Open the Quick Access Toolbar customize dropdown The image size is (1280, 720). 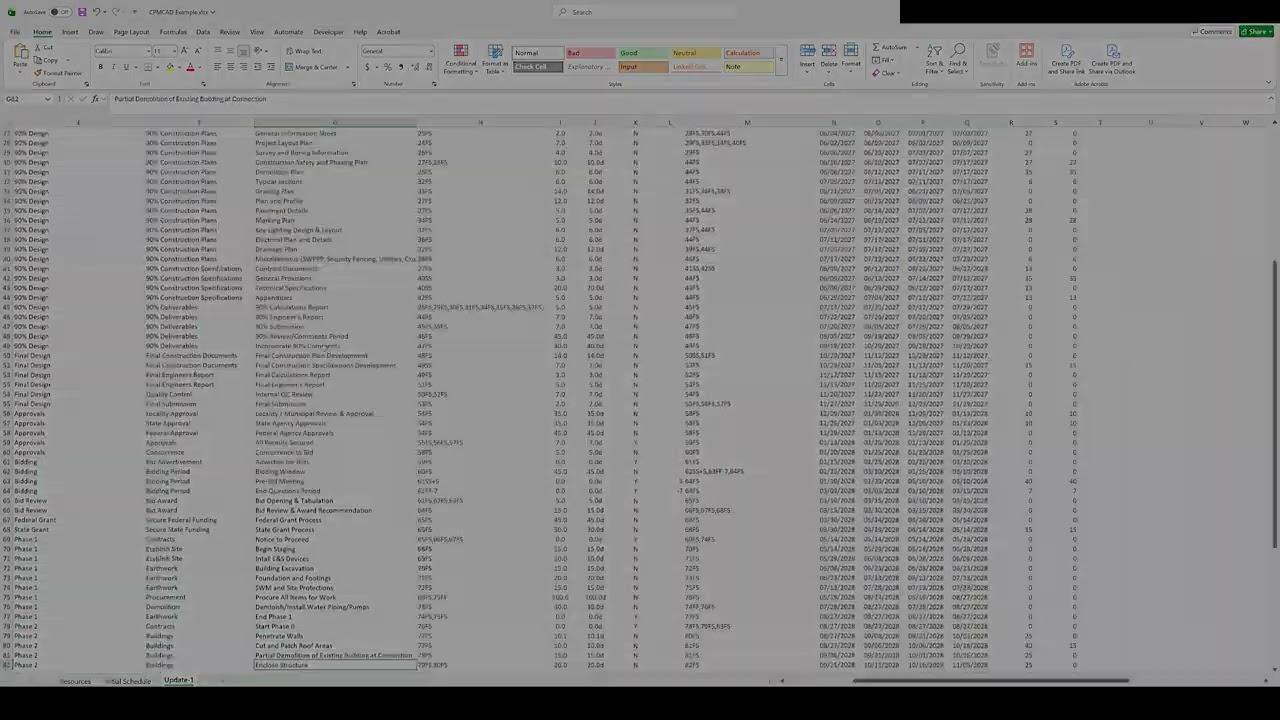136,12
